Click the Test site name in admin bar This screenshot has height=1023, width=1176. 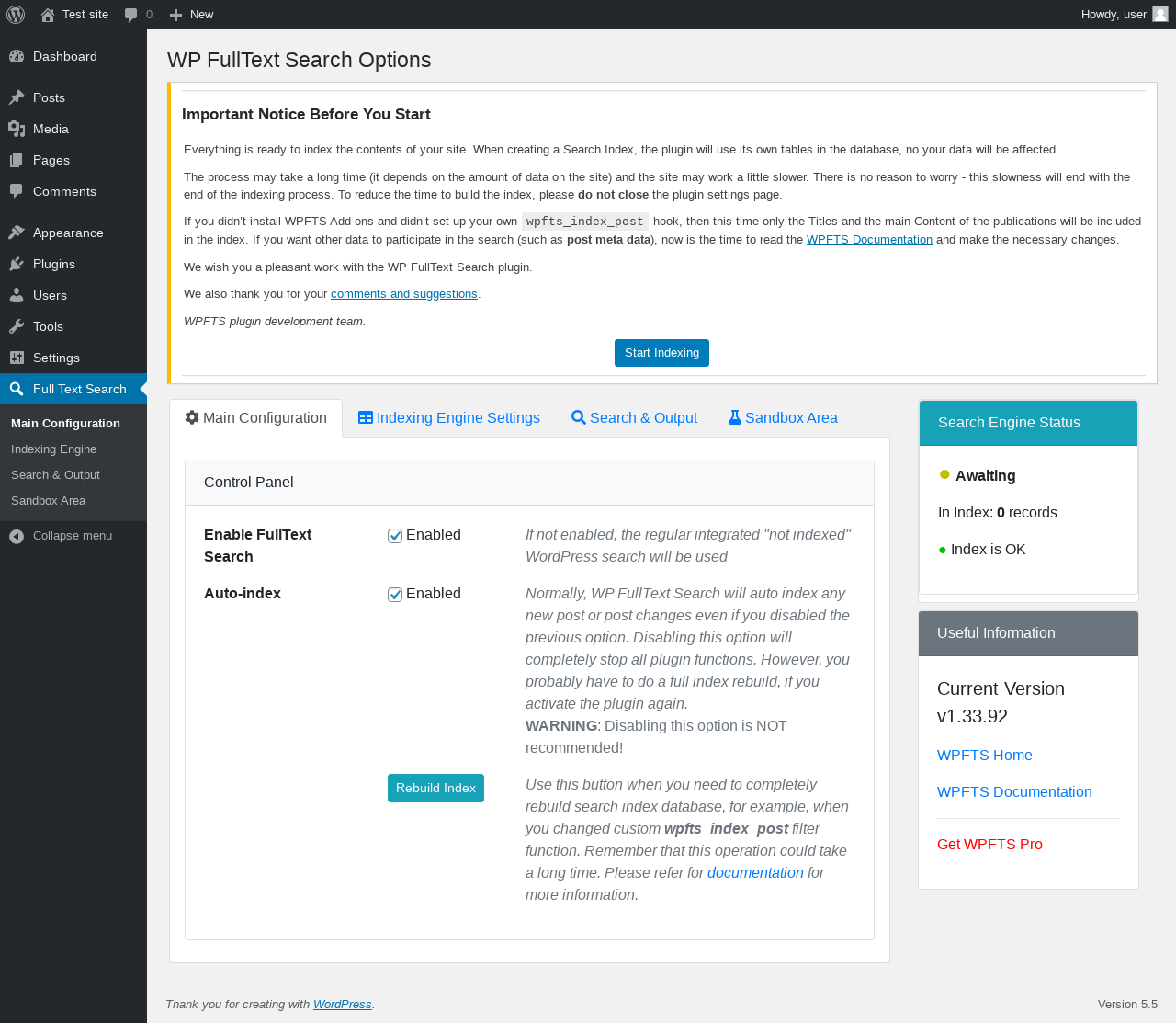pos(85,15)
